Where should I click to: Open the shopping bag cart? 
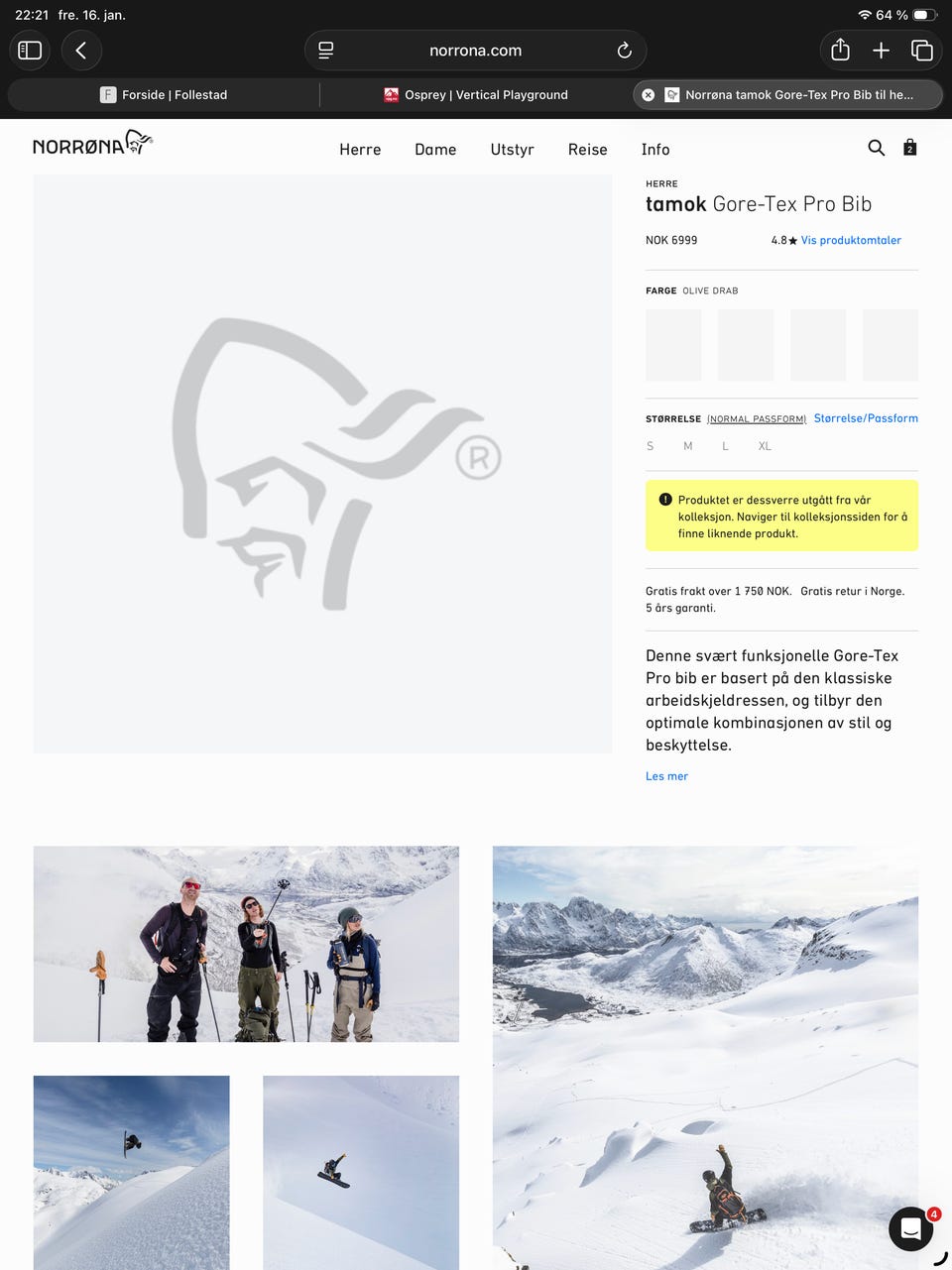909,148
